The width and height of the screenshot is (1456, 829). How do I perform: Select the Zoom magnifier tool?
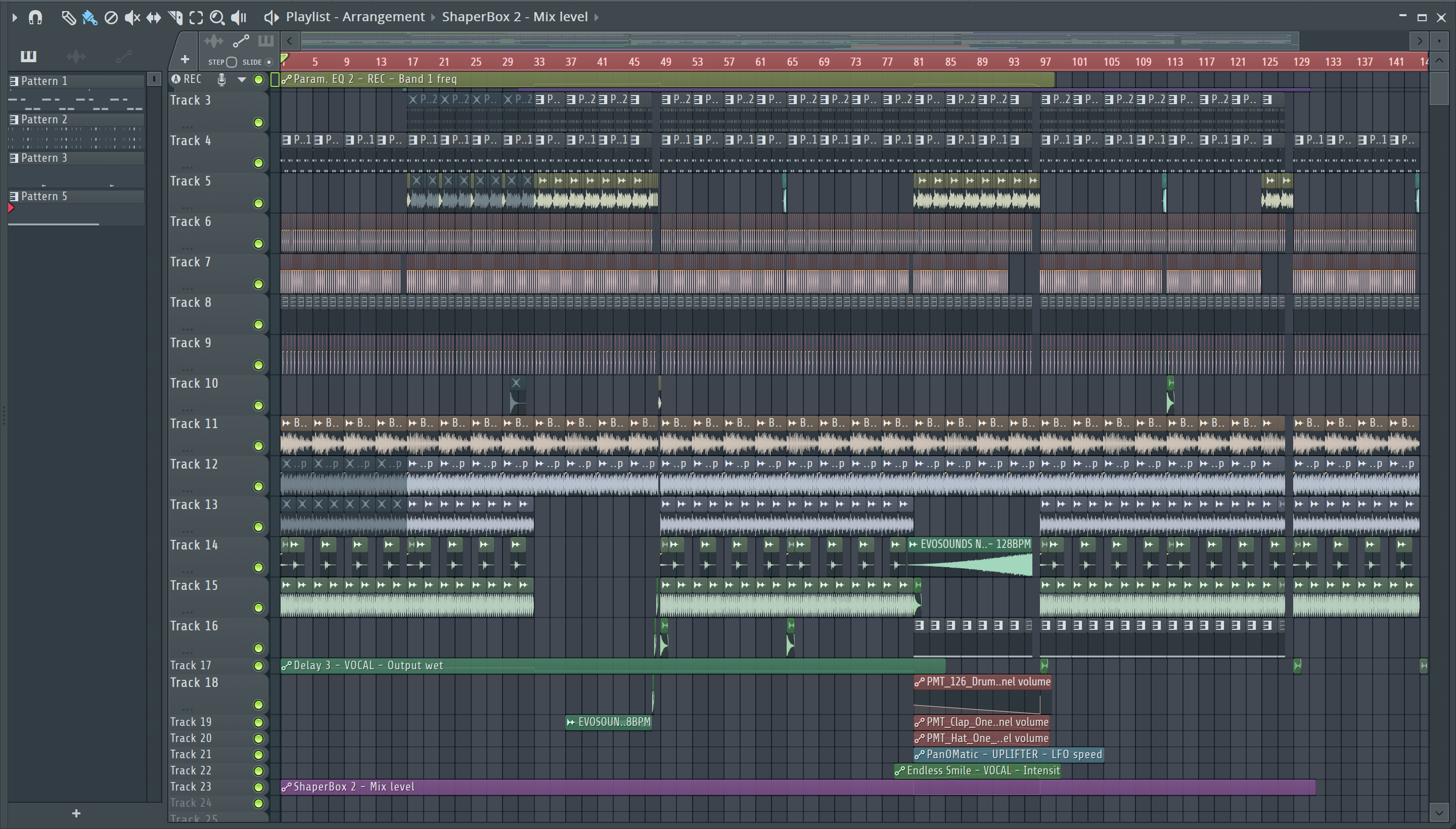tap(217, 18)
